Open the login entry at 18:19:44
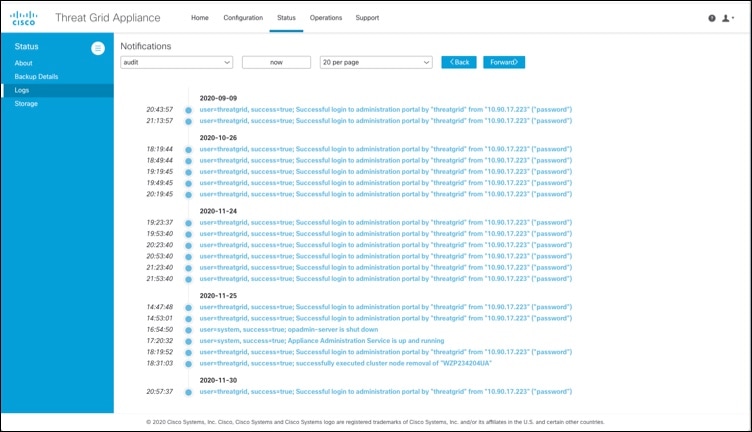The image size is (752, 432). pos(386,149)
